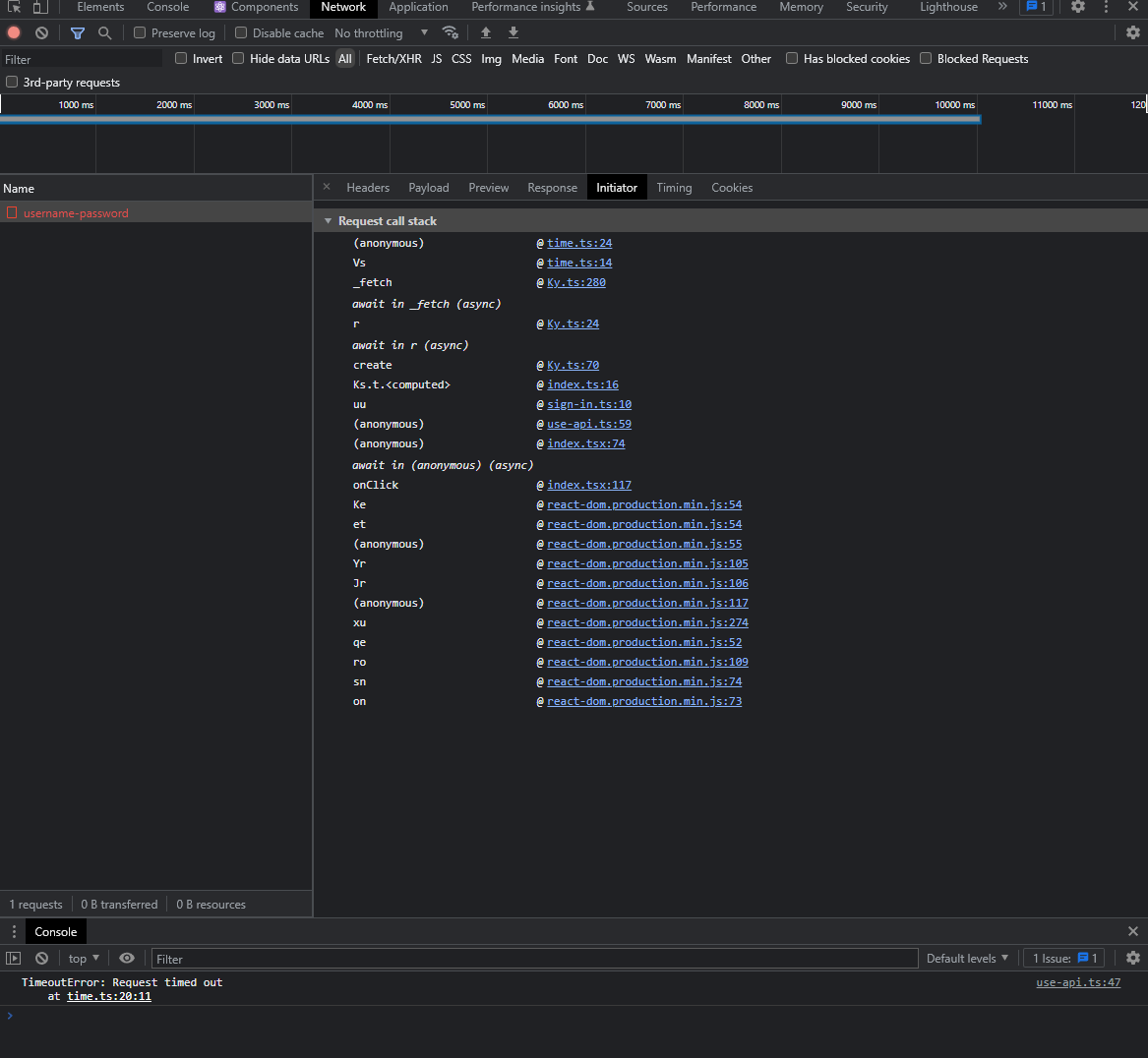Open the Default levels dropdown
Image resolution: width=1148 pixels, height=1058 pixels.
pyautogui.click(x=967, y=958)
